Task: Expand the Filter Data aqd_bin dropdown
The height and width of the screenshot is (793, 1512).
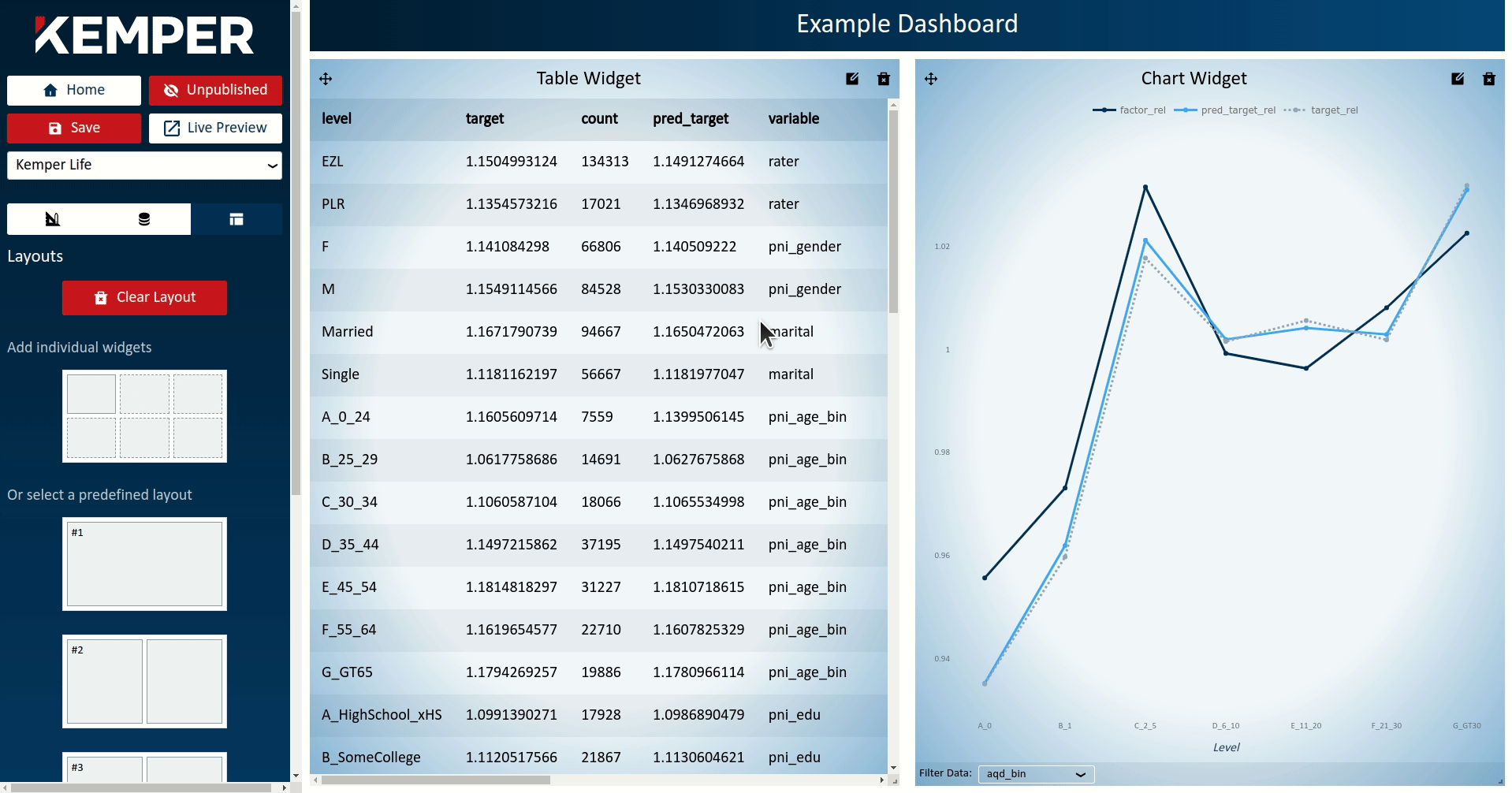Action: point(1036,774)
